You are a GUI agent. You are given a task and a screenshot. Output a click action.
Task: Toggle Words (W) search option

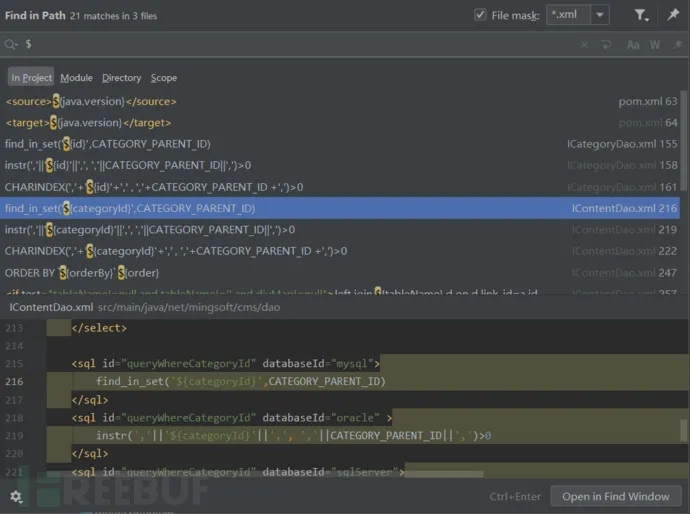pyautogui.click(x=655, y=45)
